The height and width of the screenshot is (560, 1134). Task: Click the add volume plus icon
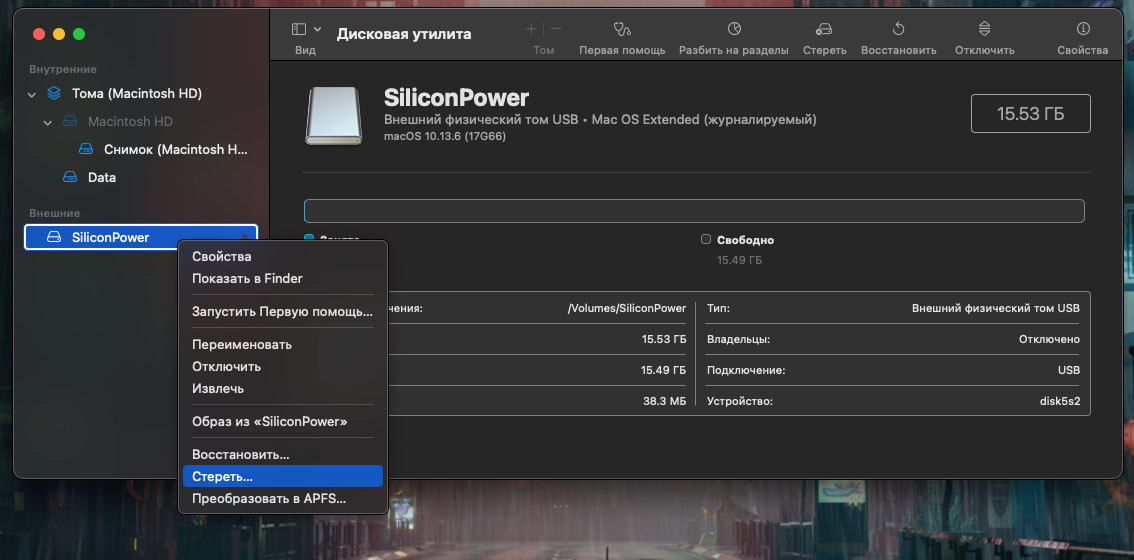tap(531, 29)
